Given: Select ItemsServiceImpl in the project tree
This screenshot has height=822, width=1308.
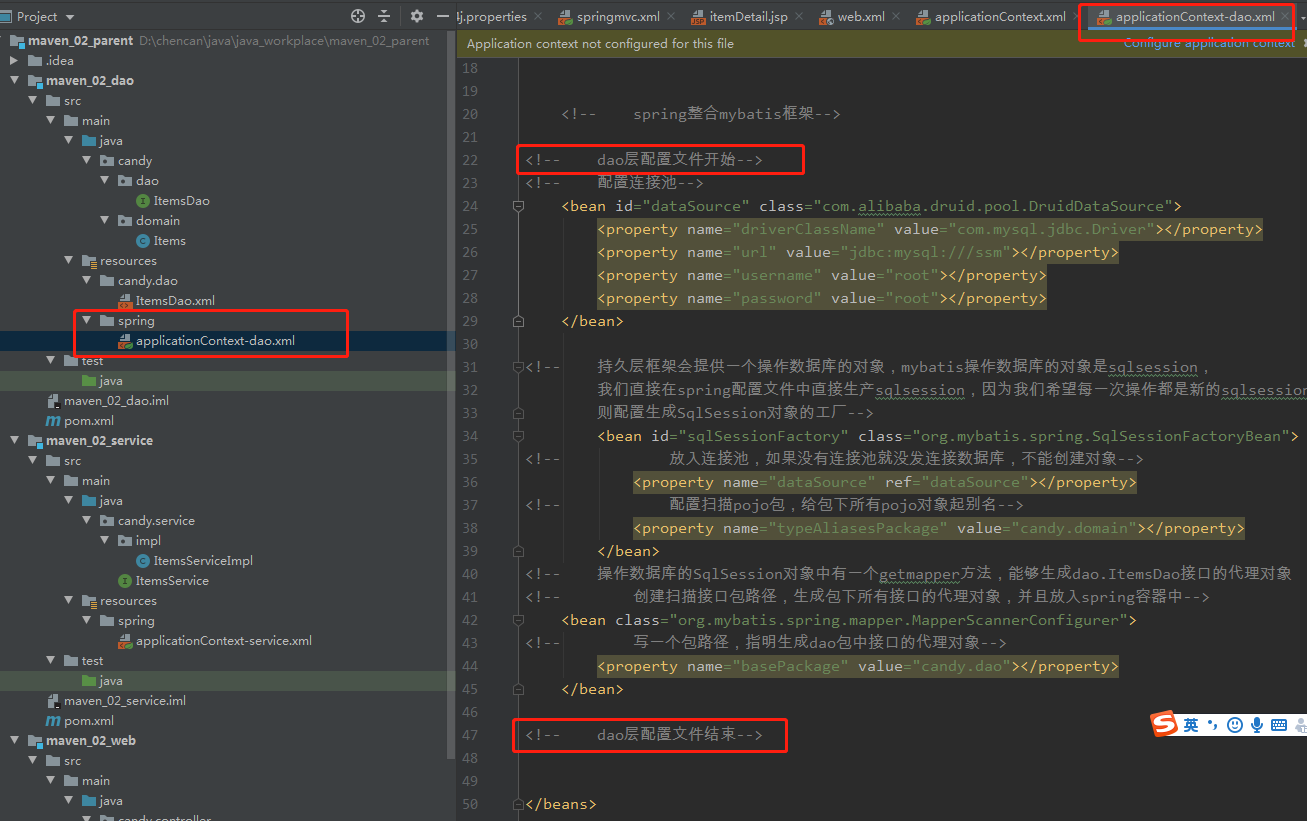Looking at the screenshot, I should pyautogui.click(x=203, y=561).
